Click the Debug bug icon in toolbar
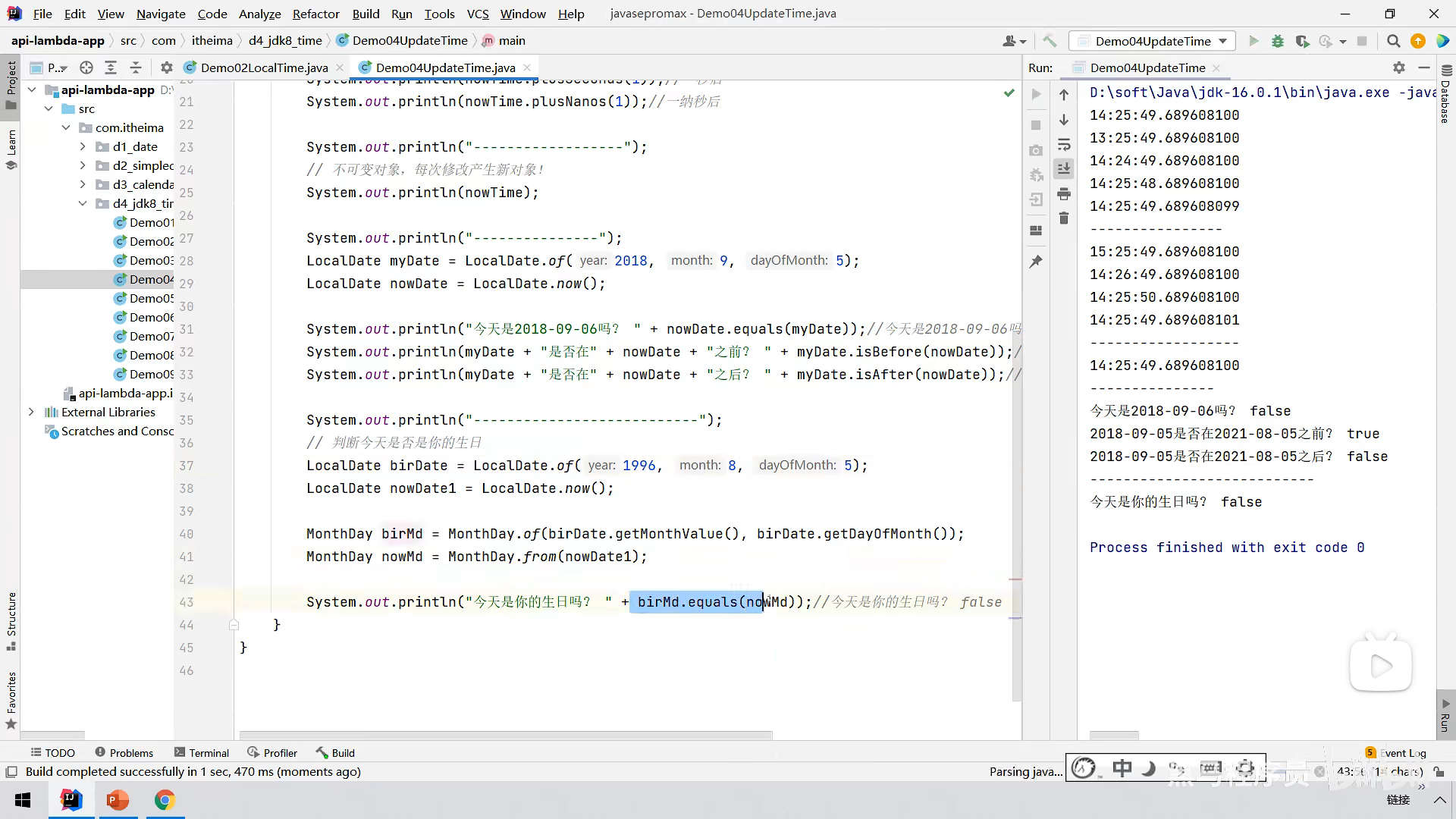This screenshot has width=1456, height=819. tap(1278, 41)
